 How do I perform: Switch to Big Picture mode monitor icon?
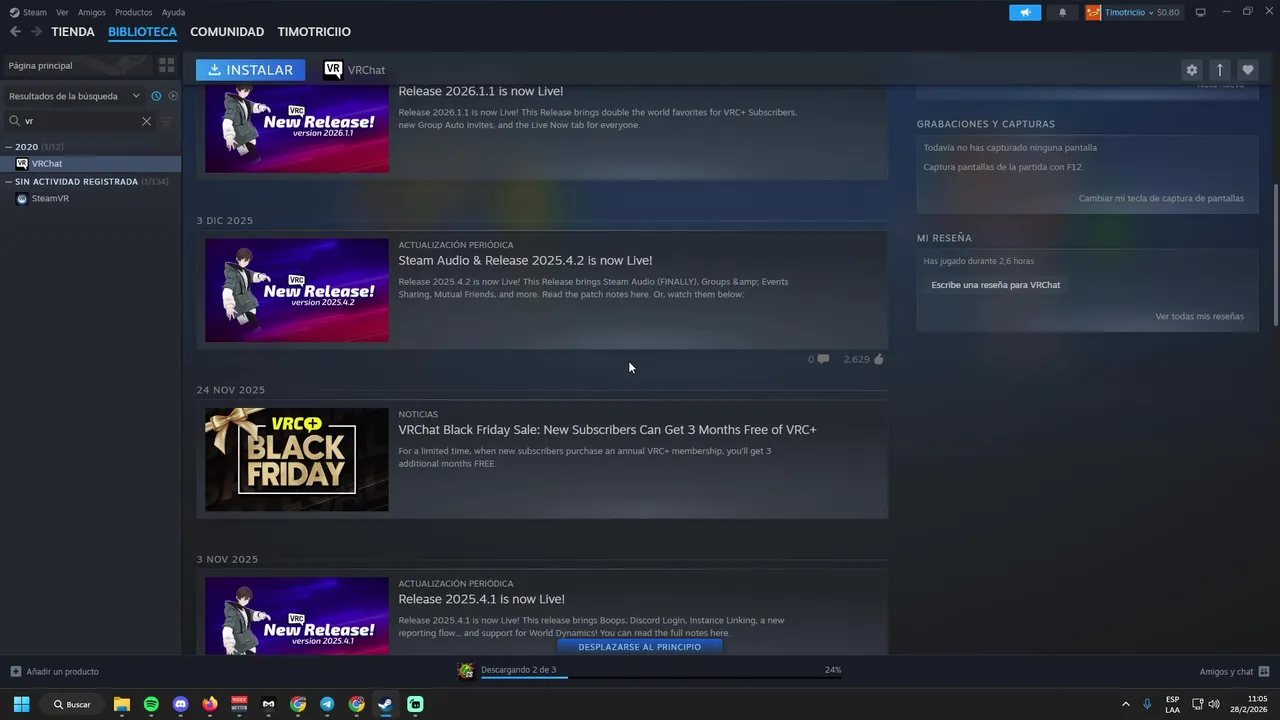point(1201,12)
